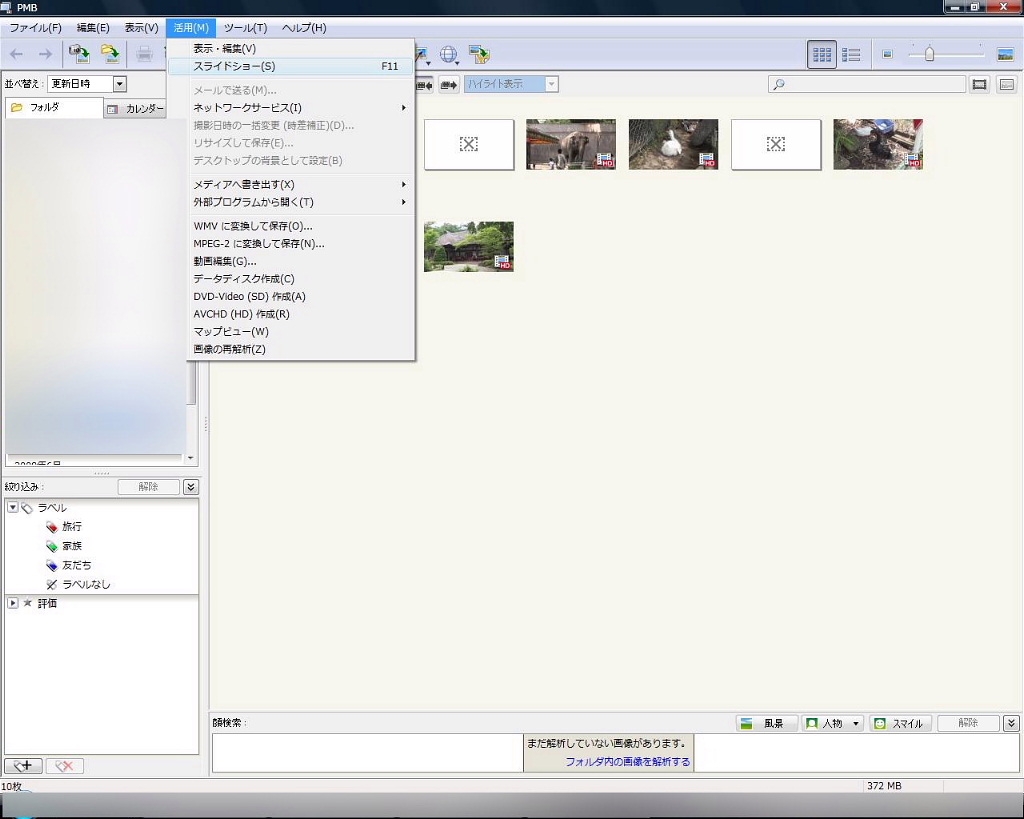Select the 旅行 red label filter
The width and height of the screenshot is (1024, 819).
pyautogui.click(x=71, y=527)
